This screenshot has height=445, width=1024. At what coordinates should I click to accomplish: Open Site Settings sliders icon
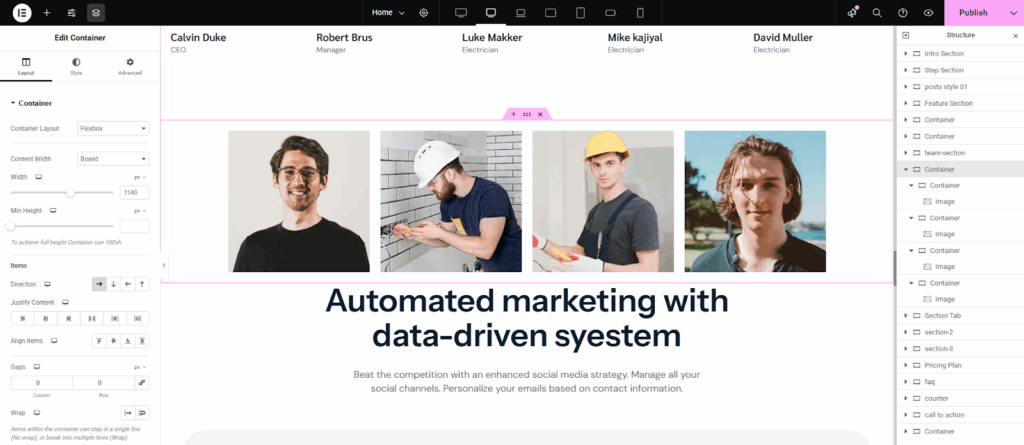point(71,12)
